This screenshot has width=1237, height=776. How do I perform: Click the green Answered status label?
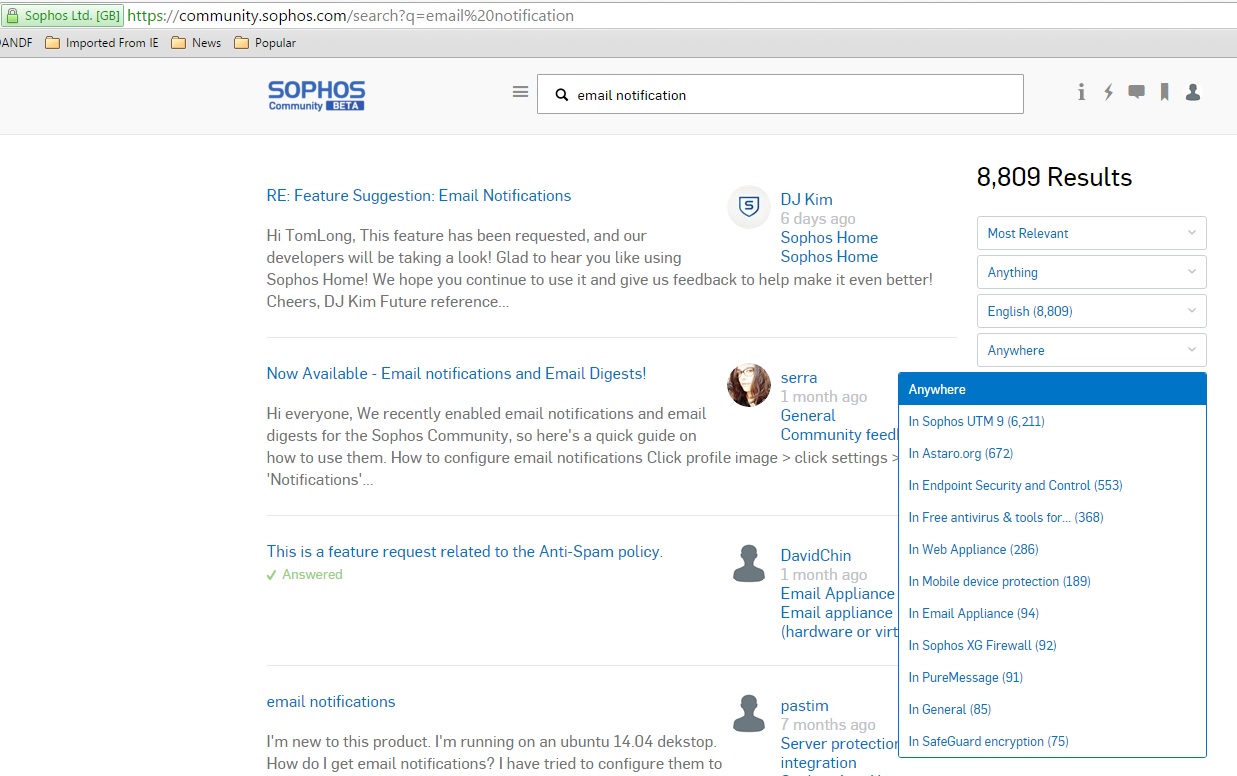click(x=304, y=575)
